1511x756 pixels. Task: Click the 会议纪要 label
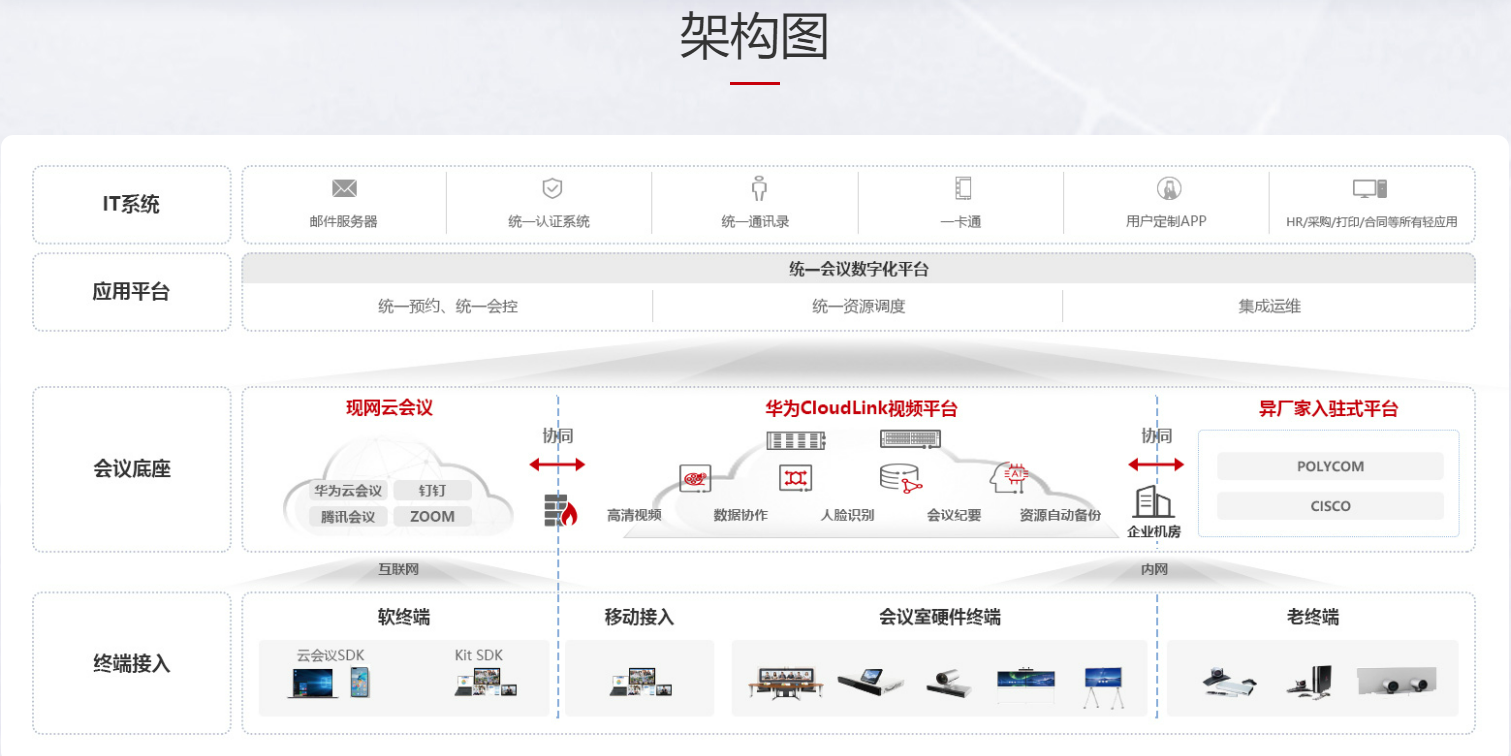(954, 515)
